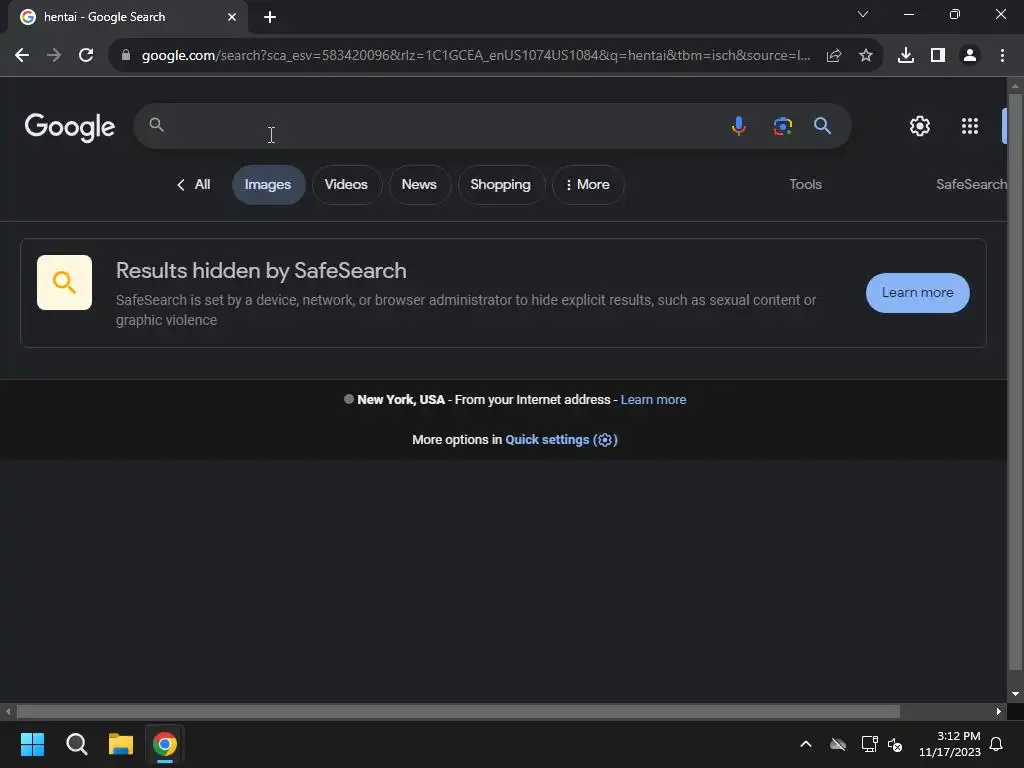
Task: Switch to the Shopping tab
Action: coord(500,185)
